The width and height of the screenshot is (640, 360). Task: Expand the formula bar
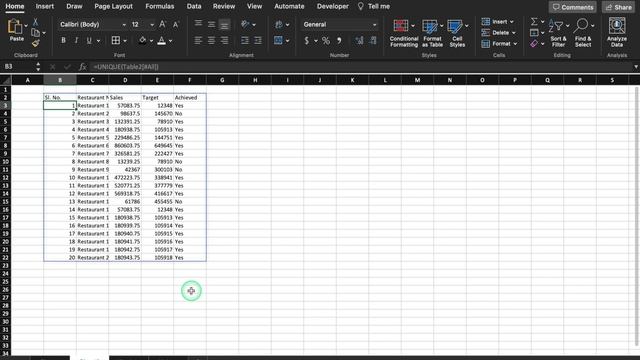point(636,67)
